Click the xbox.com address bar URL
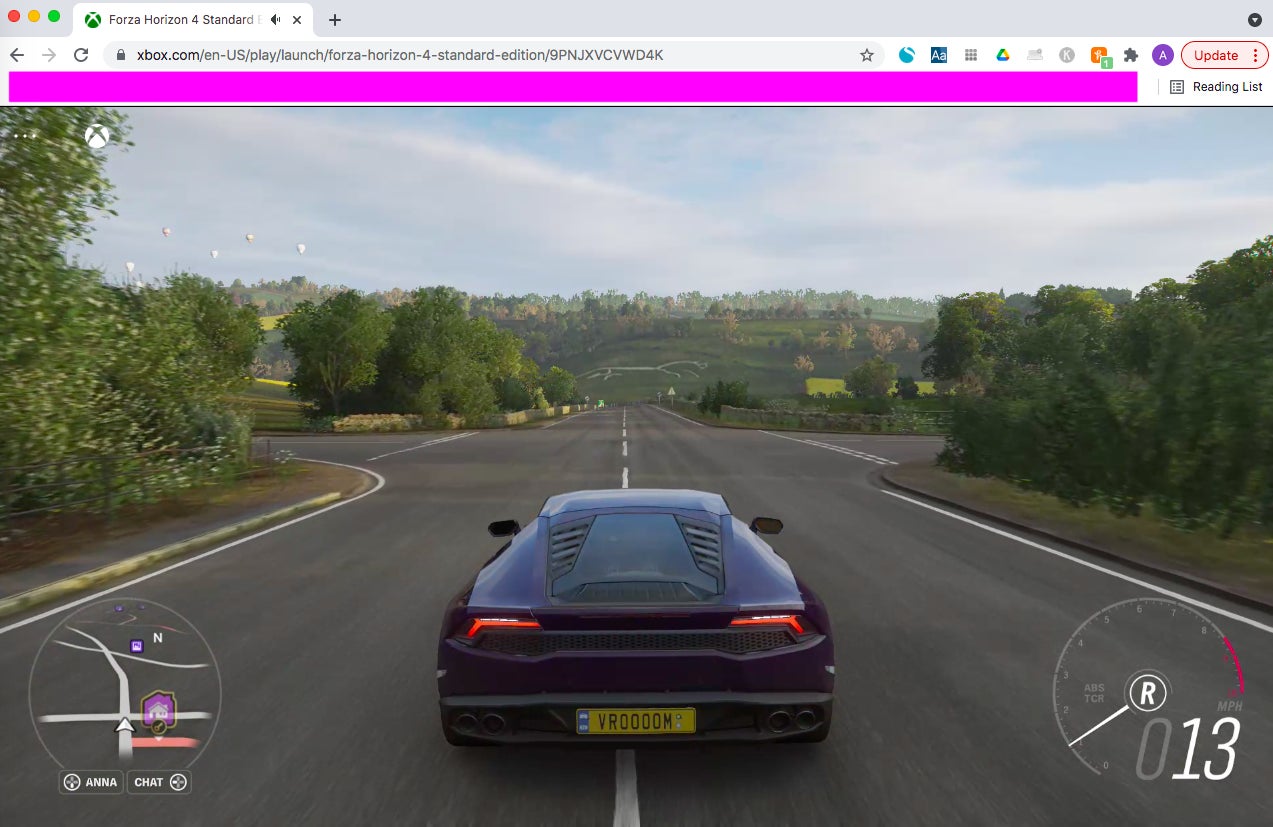The height and width of the screenshot is (827, 1273). [x=400, y=55]
